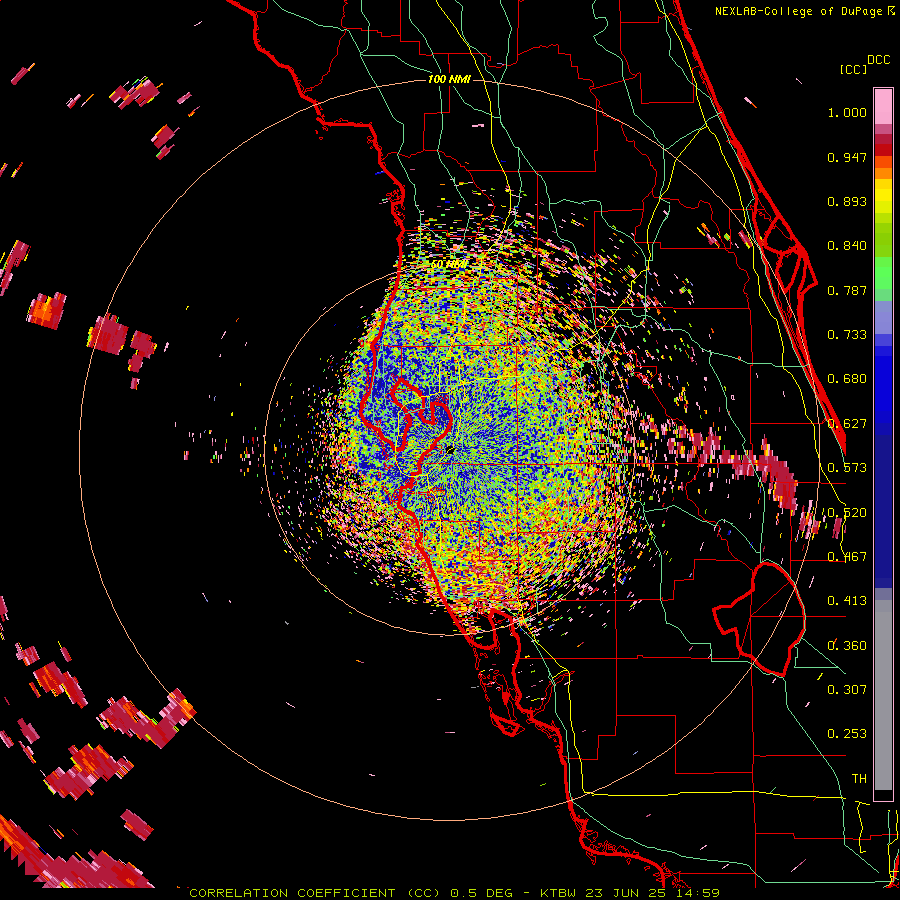Pick the bright green segment of color bar
Image resolution: width=900 pixels, height=900 pixels.
(883, 273)
